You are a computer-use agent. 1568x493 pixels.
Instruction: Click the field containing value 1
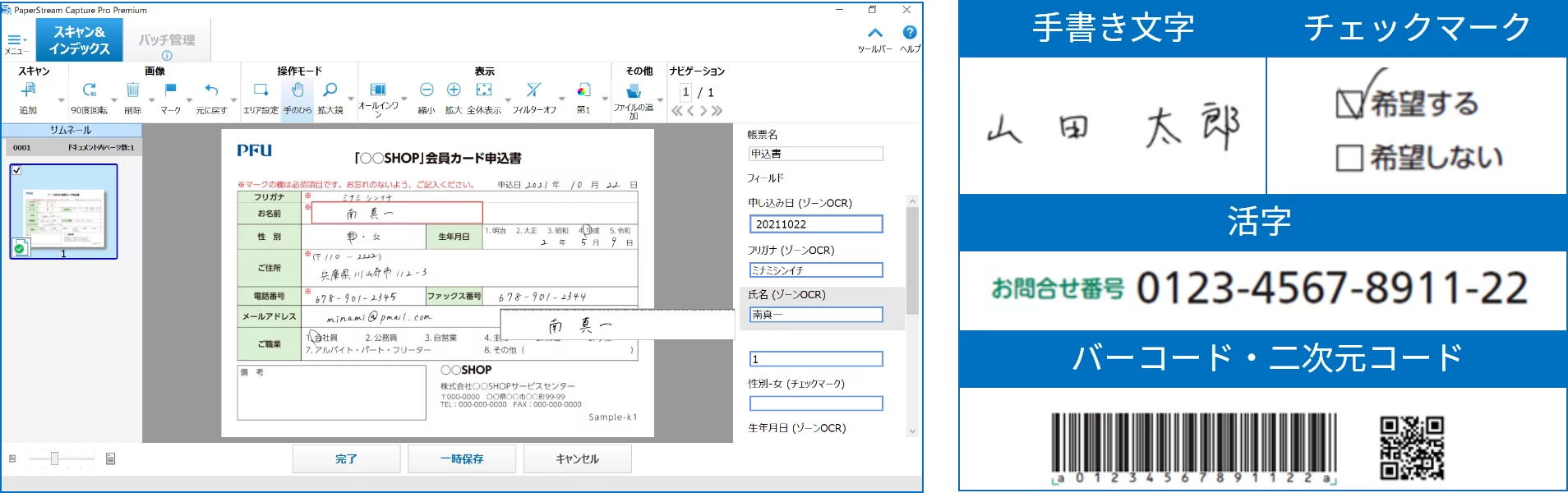816,359
